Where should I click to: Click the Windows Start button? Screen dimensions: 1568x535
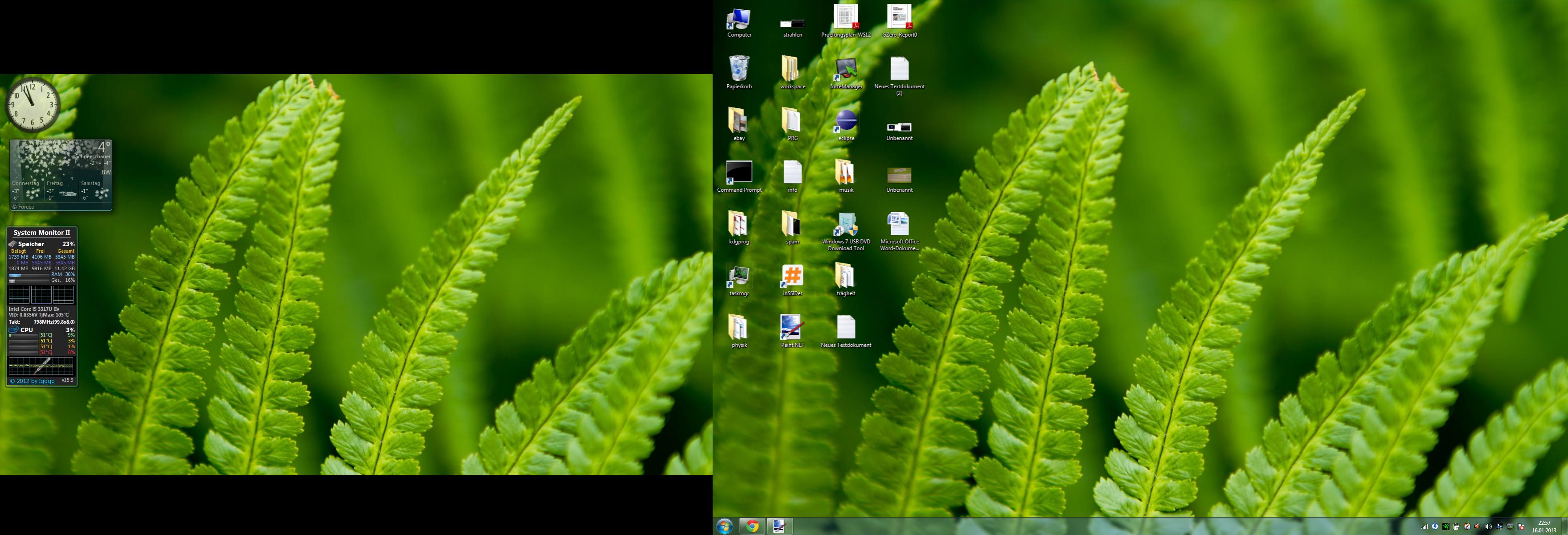coord(725,526)
